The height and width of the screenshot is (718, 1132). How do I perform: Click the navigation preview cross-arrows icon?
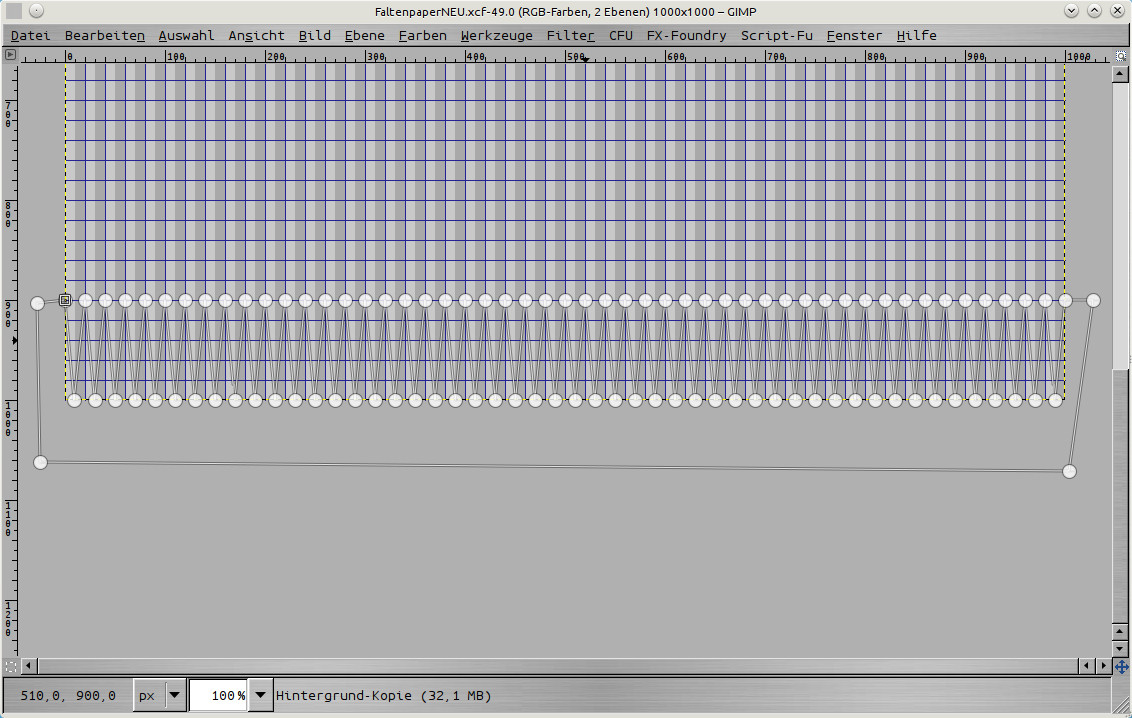pos(1121,666)
